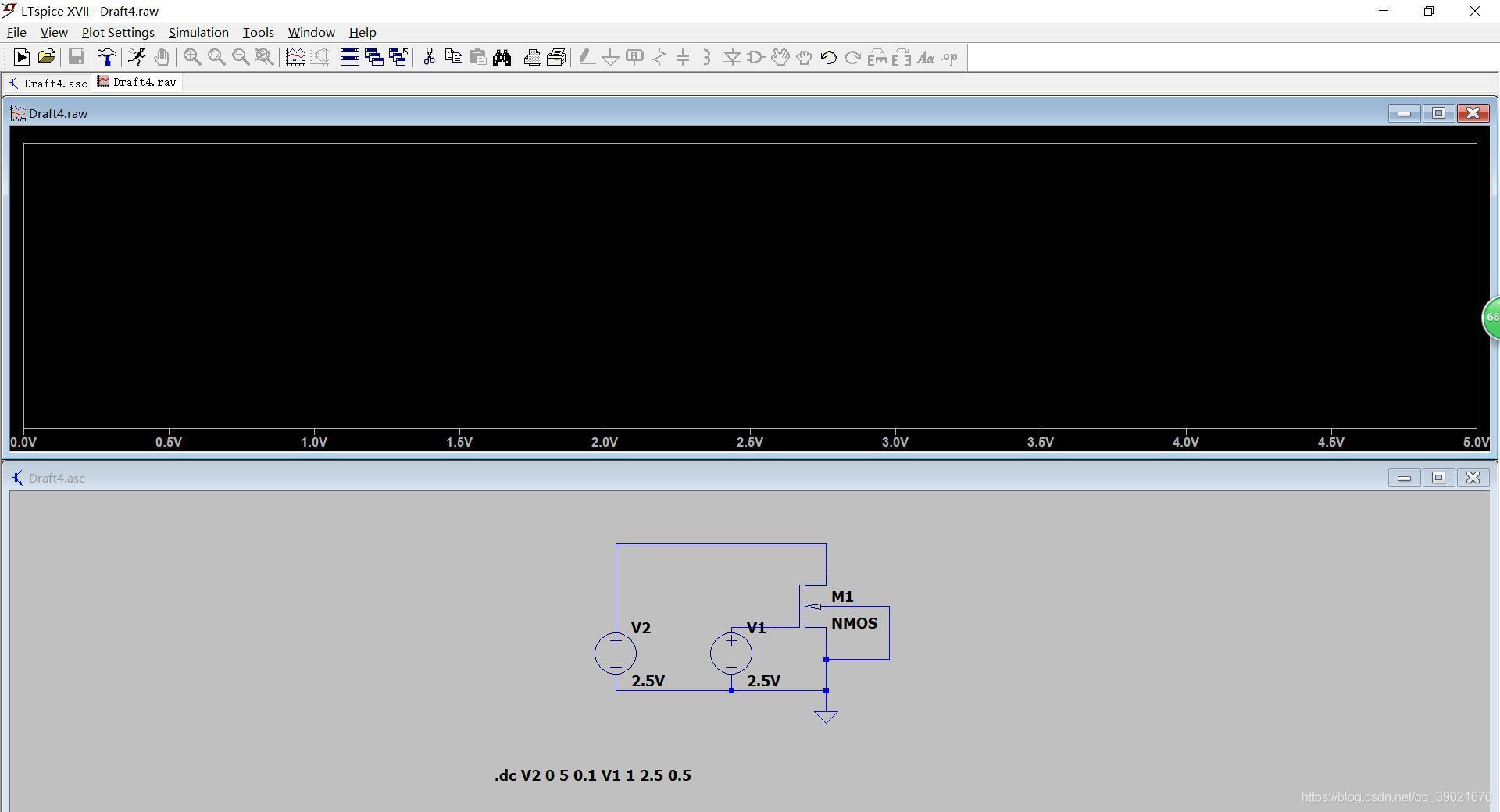Select the Label Net tool

point(634,57)
